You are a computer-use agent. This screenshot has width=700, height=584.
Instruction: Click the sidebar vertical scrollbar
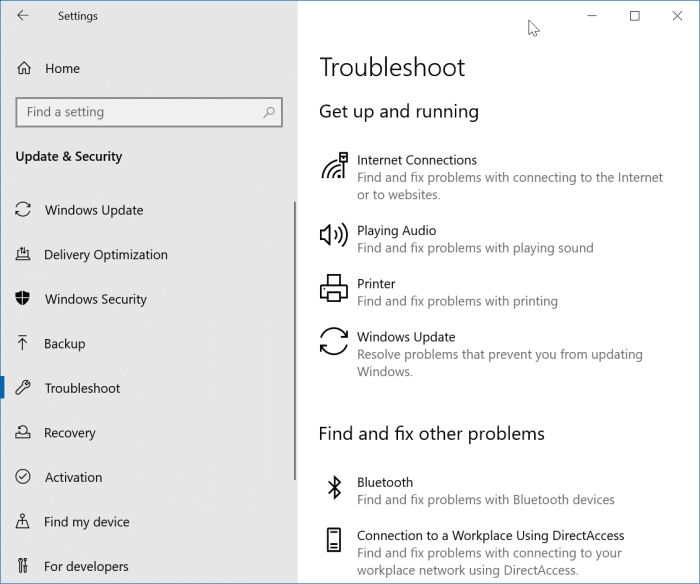point(295,341)
